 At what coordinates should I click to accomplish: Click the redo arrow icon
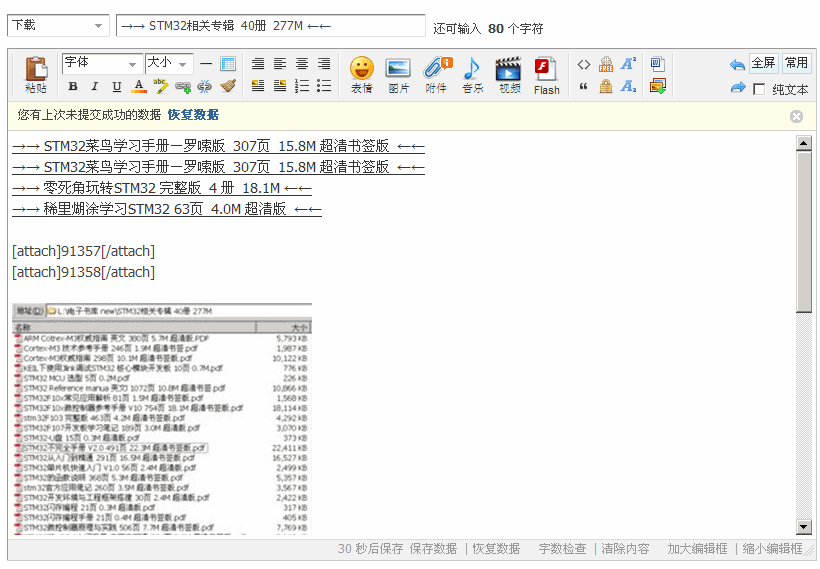(737, 87)
